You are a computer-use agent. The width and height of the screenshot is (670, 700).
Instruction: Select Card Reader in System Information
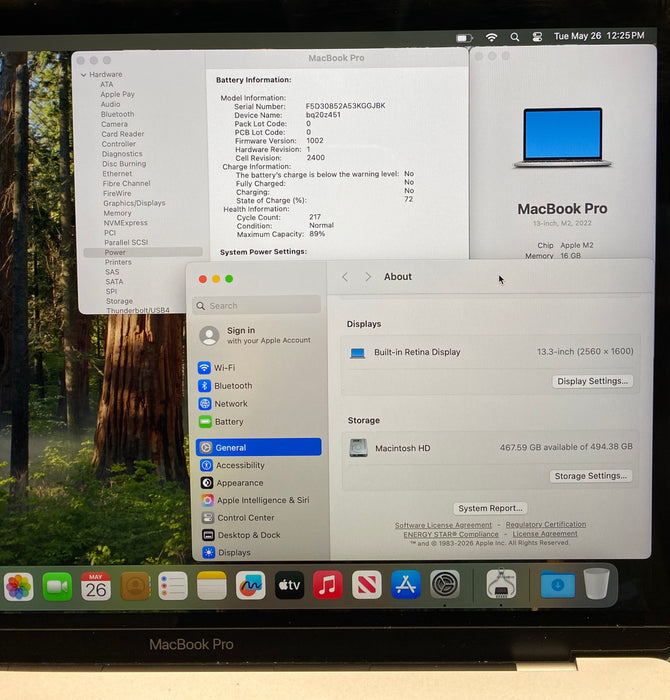123,134
